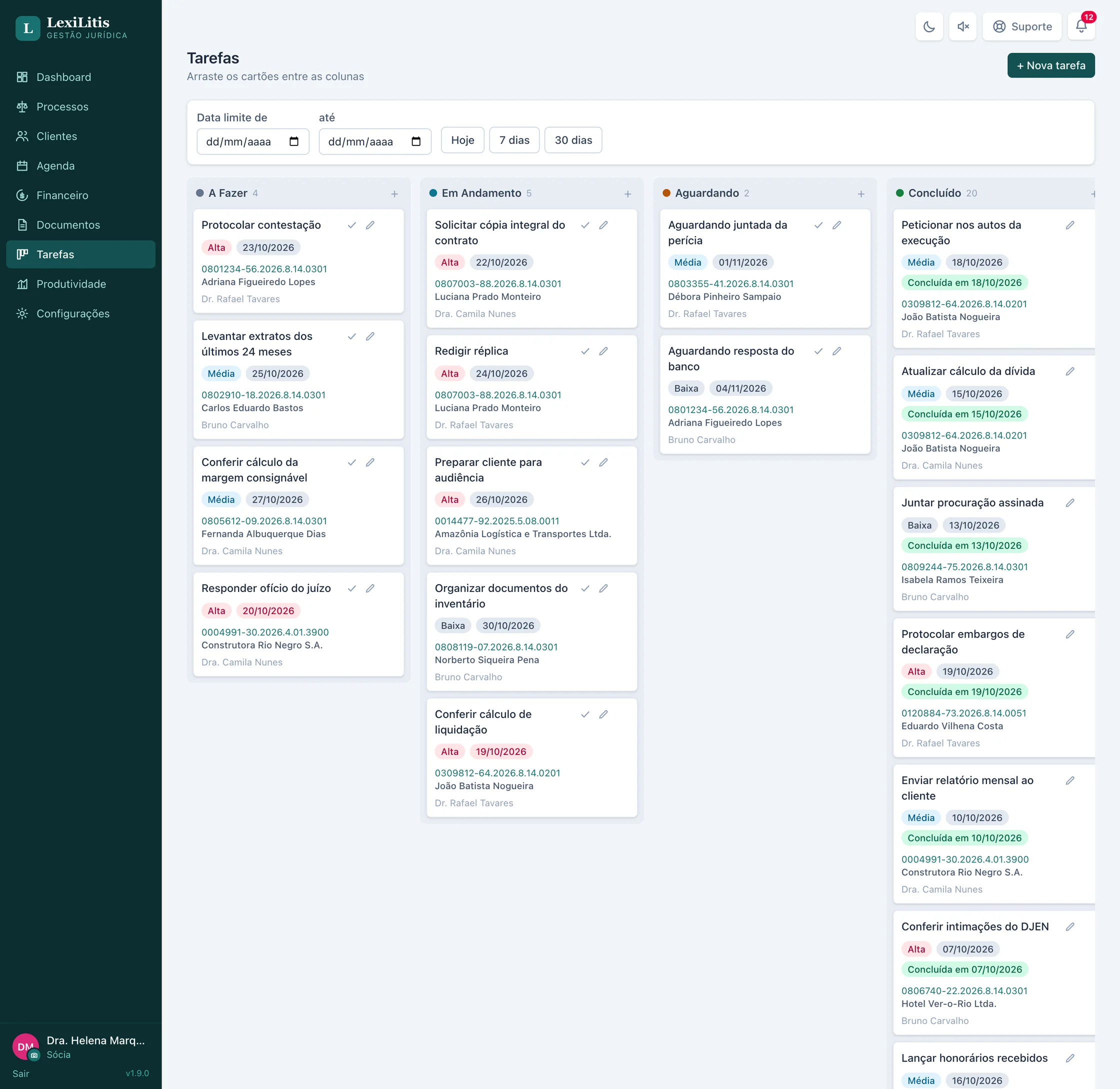The image size is (1120, 1089).
Task: Go to Processos section
Action: (80, 107)
